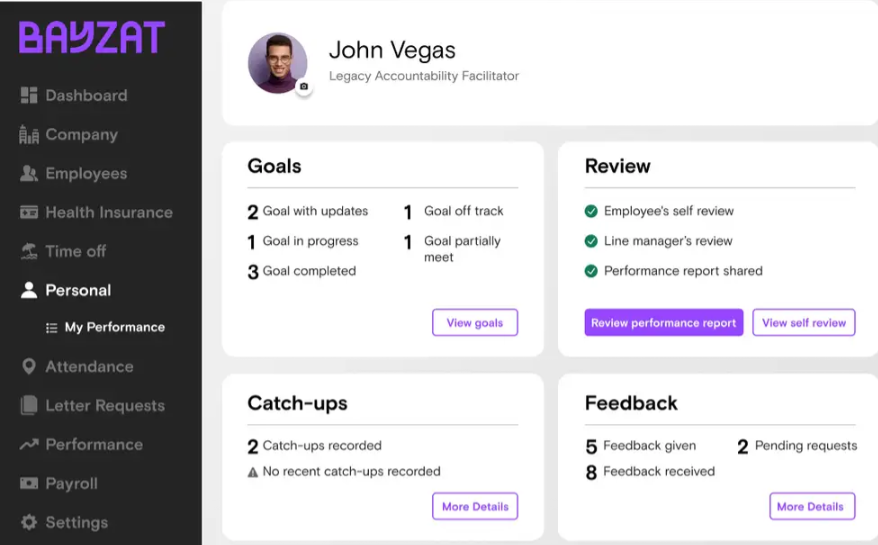
Task: Select the Attendance location pin icon
Action: click(x=29, y=366)
